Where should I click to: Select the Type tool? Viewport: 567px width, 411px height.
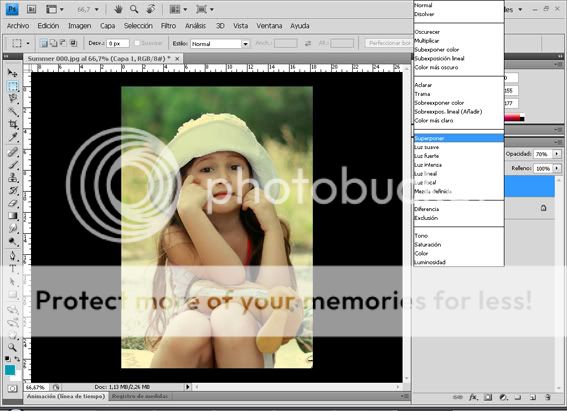13,269
